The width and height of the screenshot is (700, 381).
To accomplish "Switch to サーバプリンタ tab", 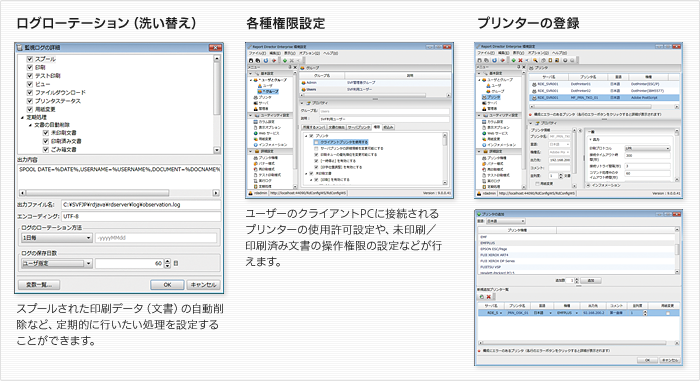I will (x=359, y=127).
